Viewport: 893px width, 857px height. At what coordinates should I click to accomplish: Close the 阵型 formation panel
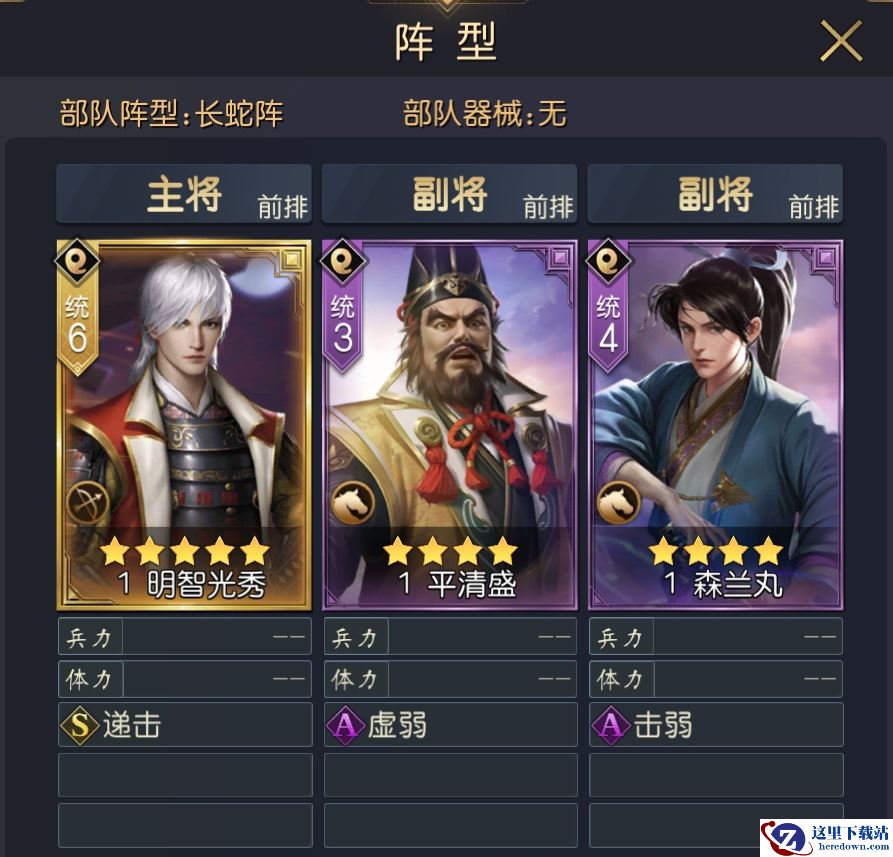tap(841, 40)
